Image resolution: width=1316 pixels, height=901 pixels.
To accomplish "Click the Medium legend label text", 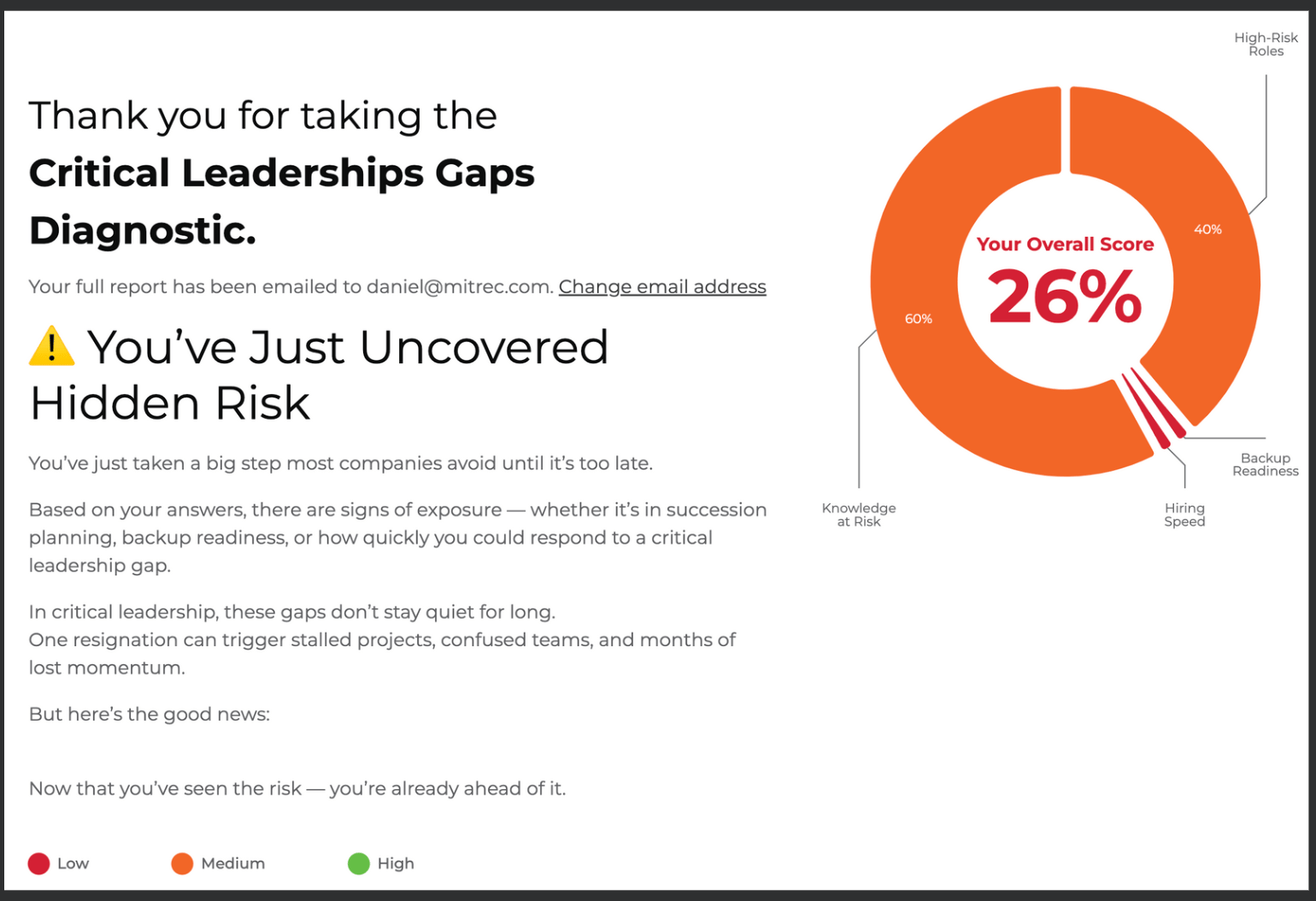I will [x=232, y=863].
